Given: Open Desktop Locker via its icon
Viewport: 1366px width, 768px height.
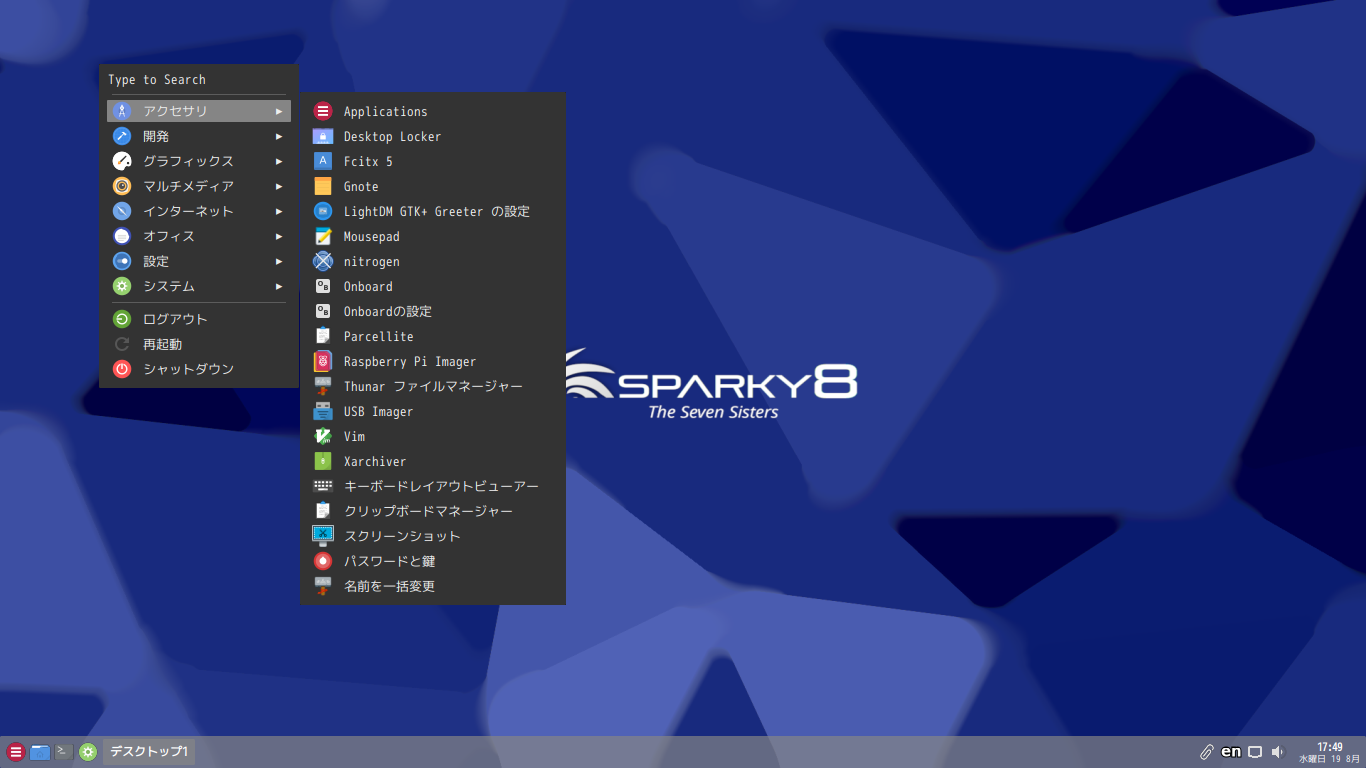Looking at the screenshot, I should [323, 136].
